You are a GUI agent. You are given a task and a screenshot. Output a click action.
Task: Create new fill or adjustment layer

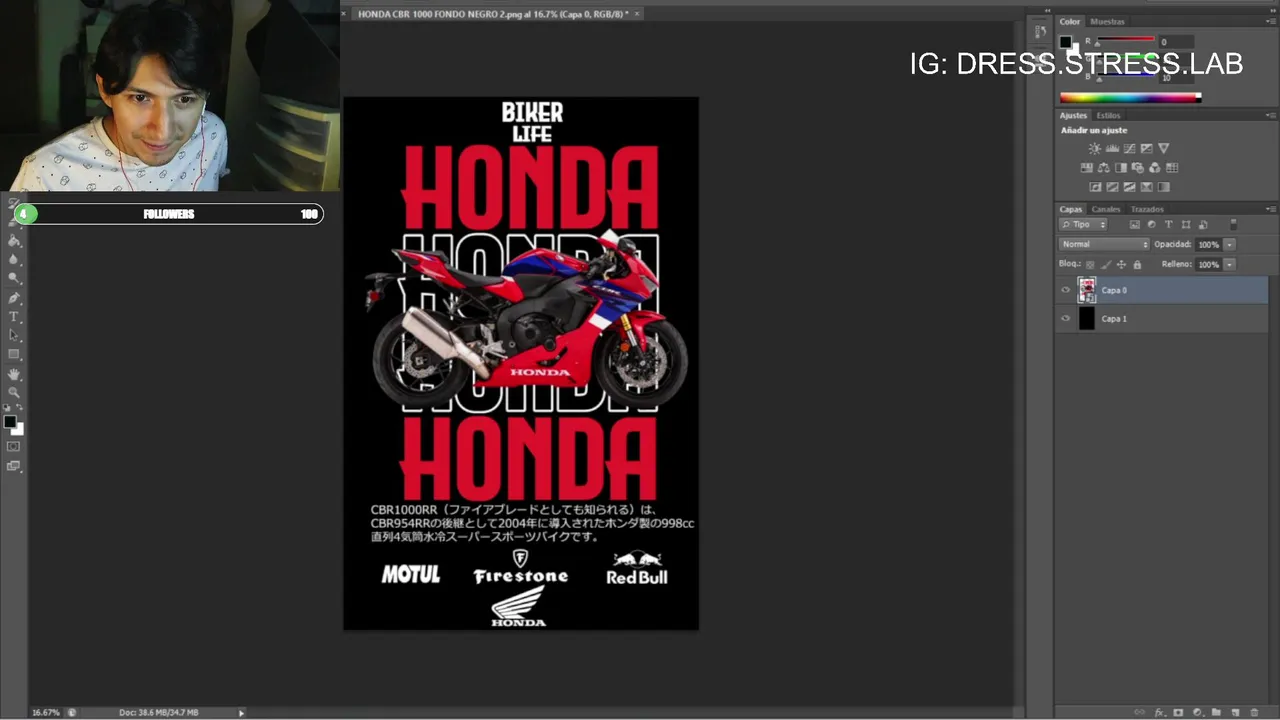[x=1198, y=712]
